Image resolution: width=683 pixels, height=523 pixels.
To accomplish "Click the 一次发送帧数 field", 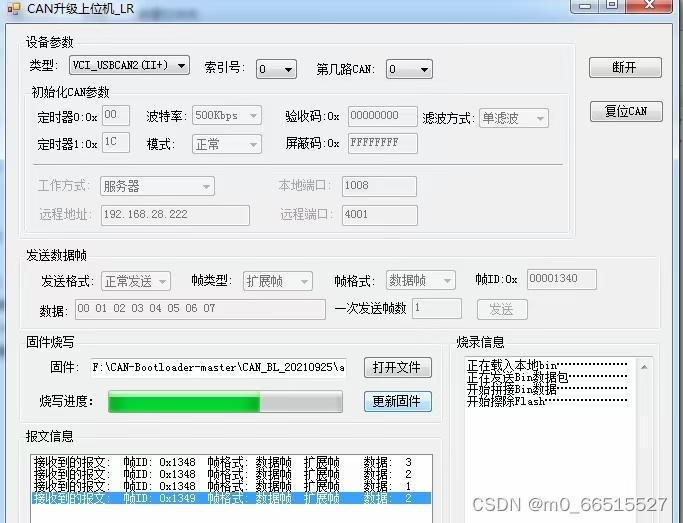I will (436, 308).
